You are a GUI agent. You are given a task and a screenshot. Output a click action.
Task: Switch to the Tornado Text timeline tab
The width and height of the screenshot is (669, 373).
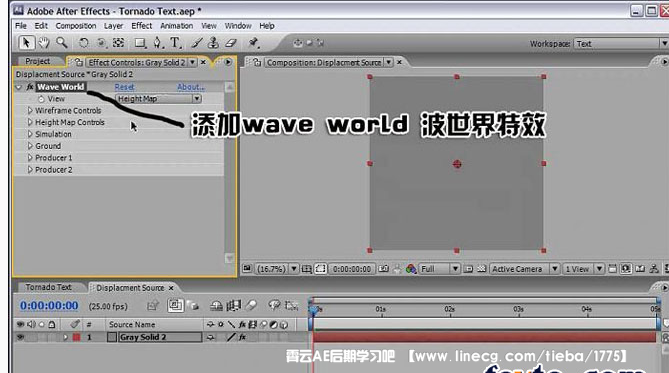tap(48, 287)
